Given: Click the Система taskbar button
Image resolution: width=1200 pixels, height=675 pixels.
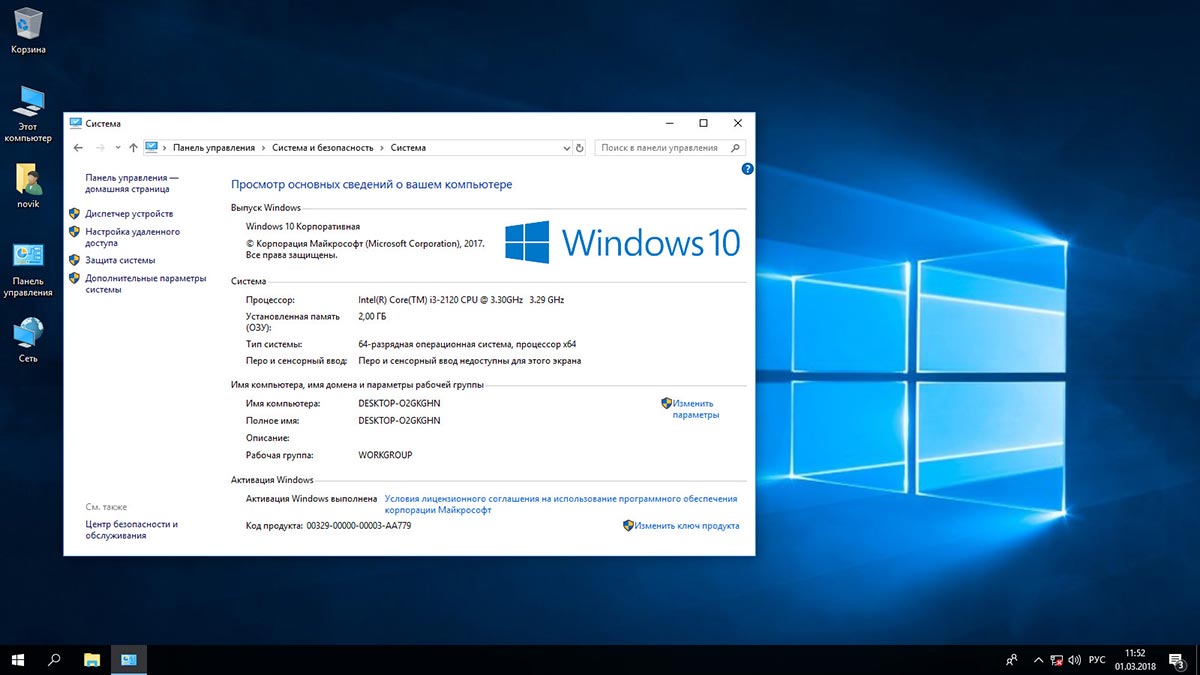Looking at the screenshot, I should click(128, 660).
